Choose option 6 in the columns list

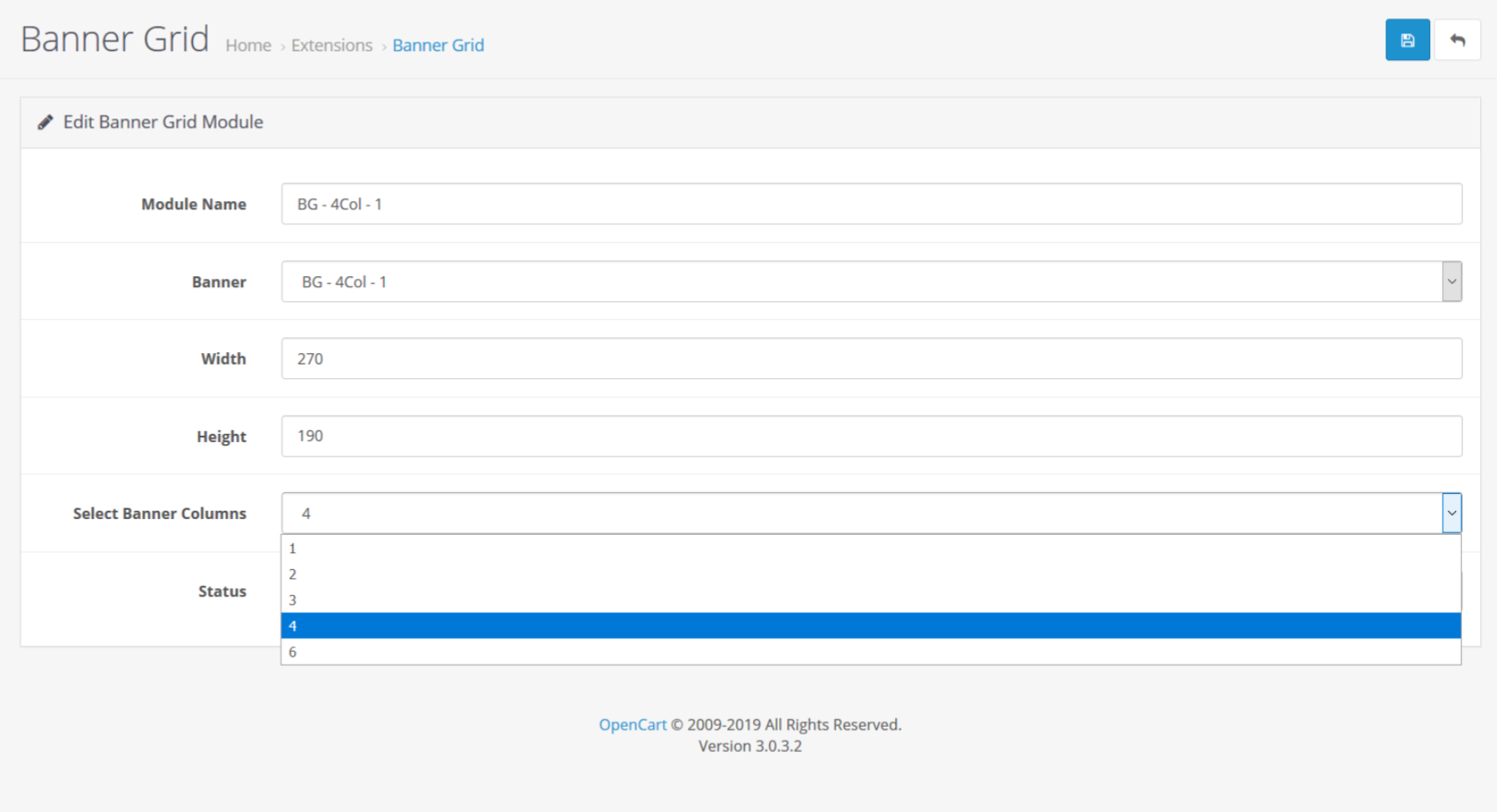[871, 652]
